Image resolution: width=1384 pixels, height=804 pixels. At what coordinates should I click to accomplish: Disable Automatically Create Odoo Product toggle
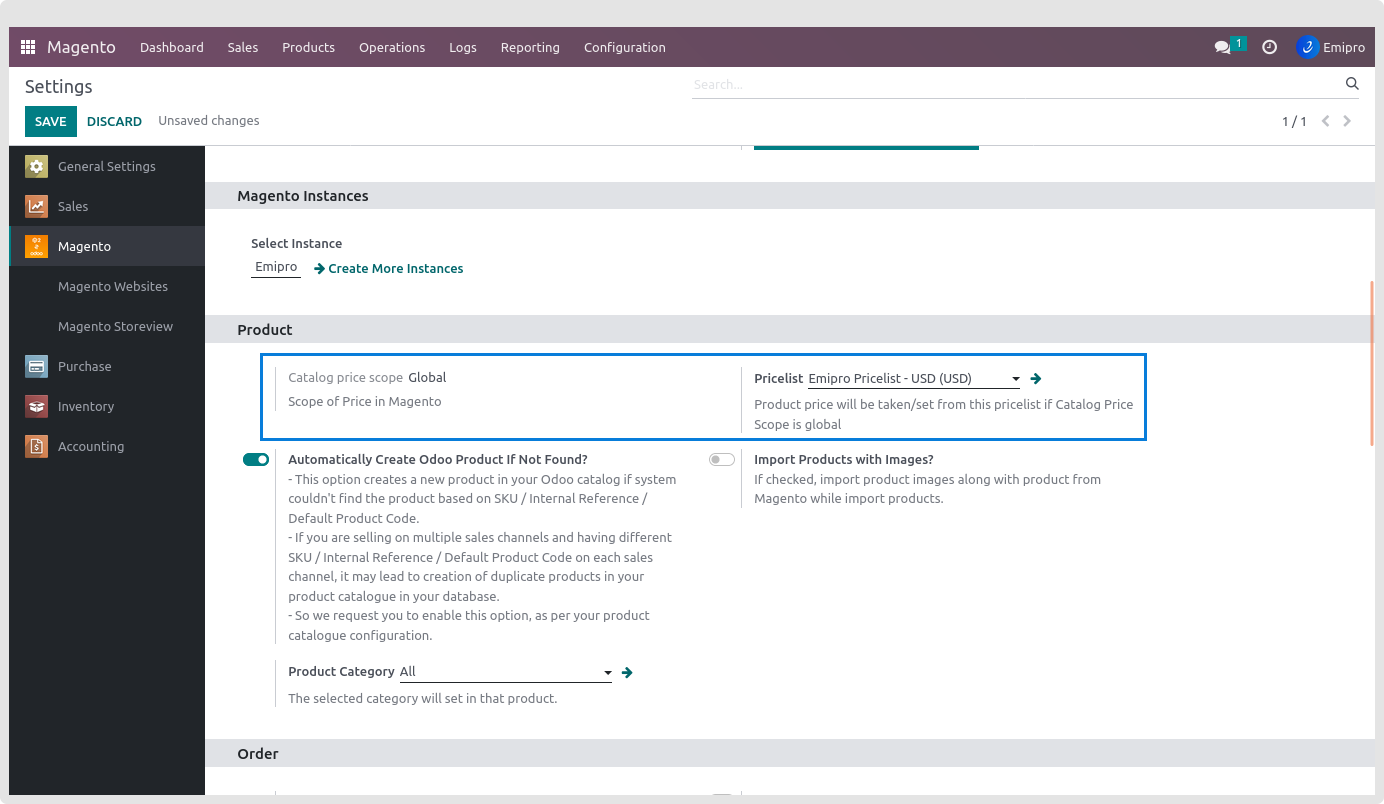click(256, 460)
